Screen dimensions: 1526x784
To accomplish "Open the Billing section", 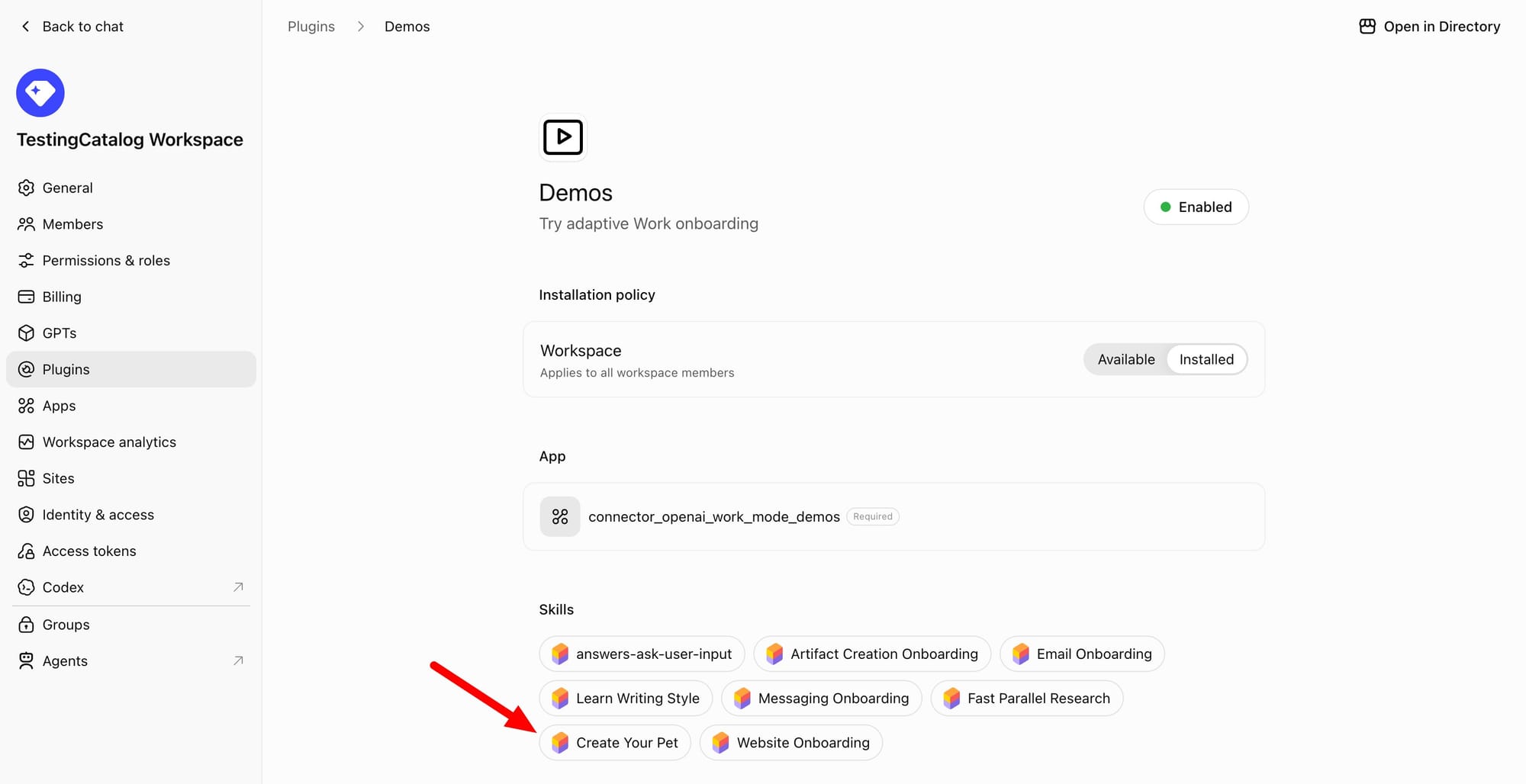I will pos(131,297).
